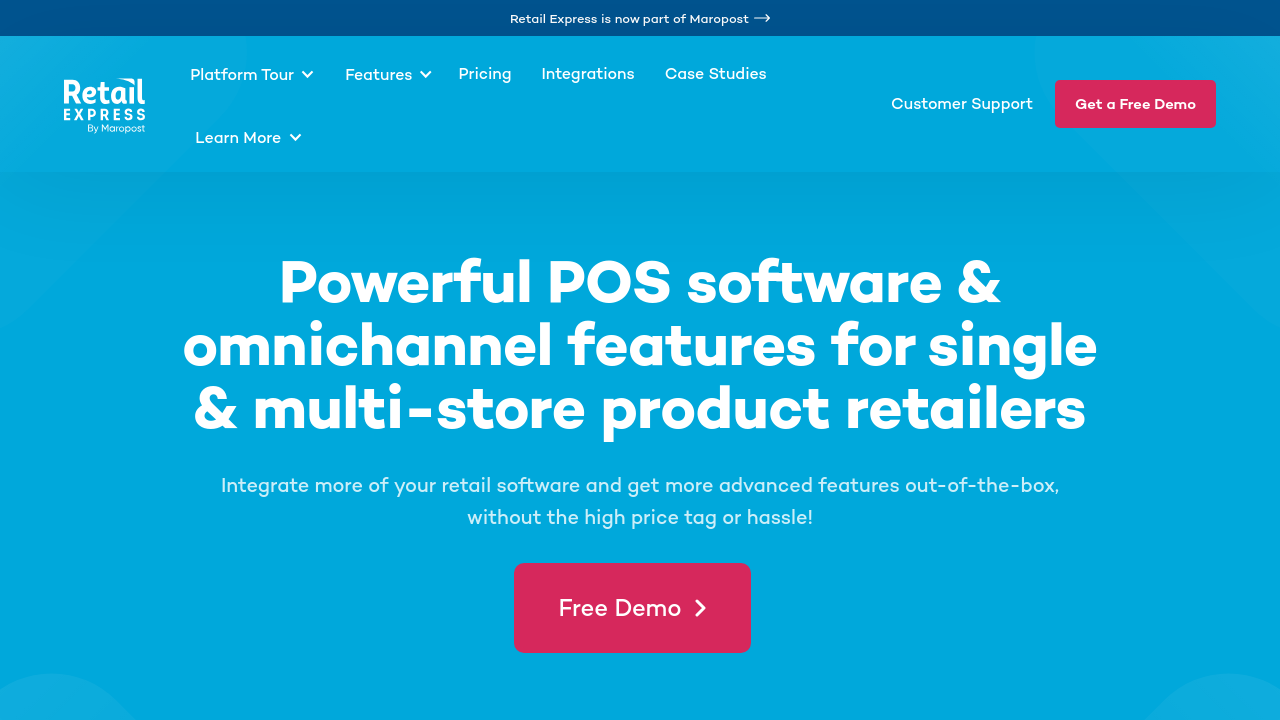View the Case Studies page
This screenshot has width=1280, height=720.
point(716,74)
